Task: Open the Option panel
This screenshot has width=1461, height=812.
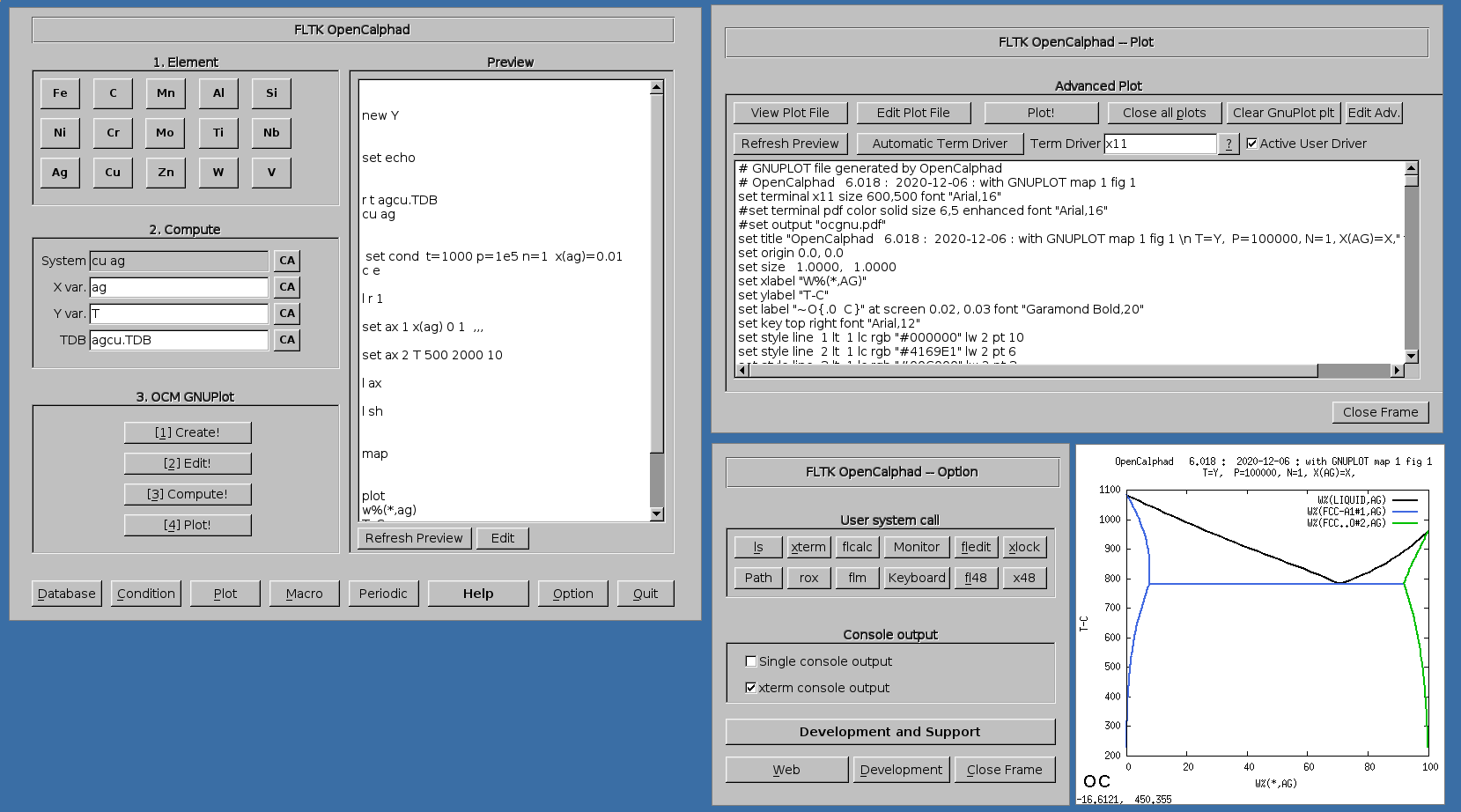Action: (x=573, y=594)
